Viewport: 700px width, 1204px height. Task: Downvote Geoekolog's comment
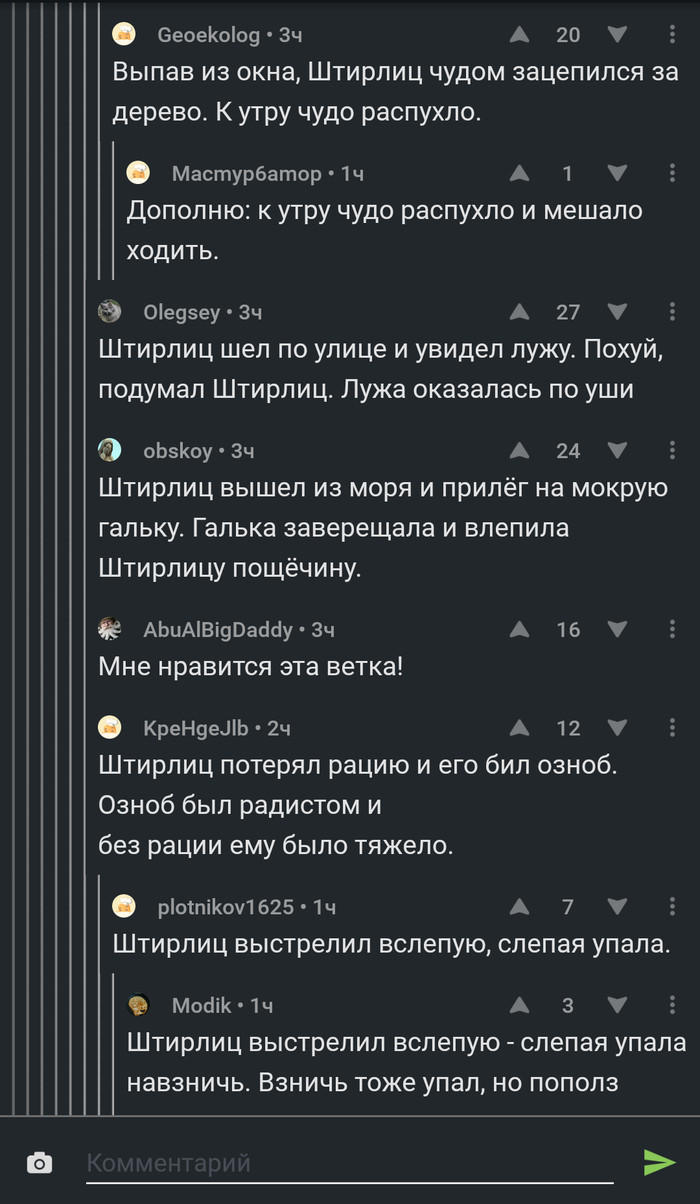point(617,35)
